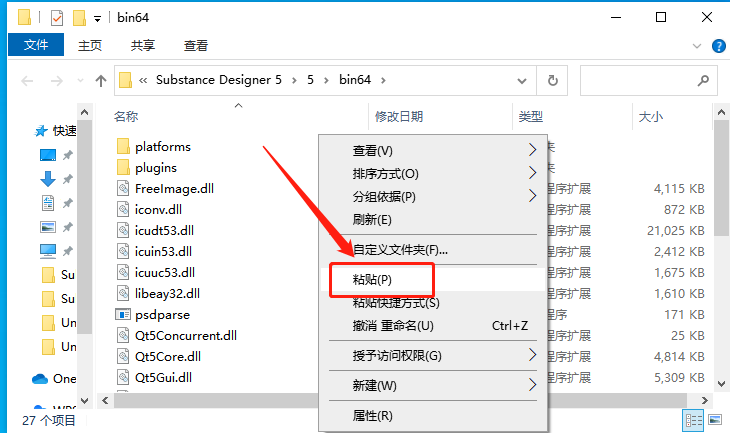Image resolution: width=730 pixels, height=433 pixels.
Task: Select icudt53.dll file icon
Action: pos(123,230)
